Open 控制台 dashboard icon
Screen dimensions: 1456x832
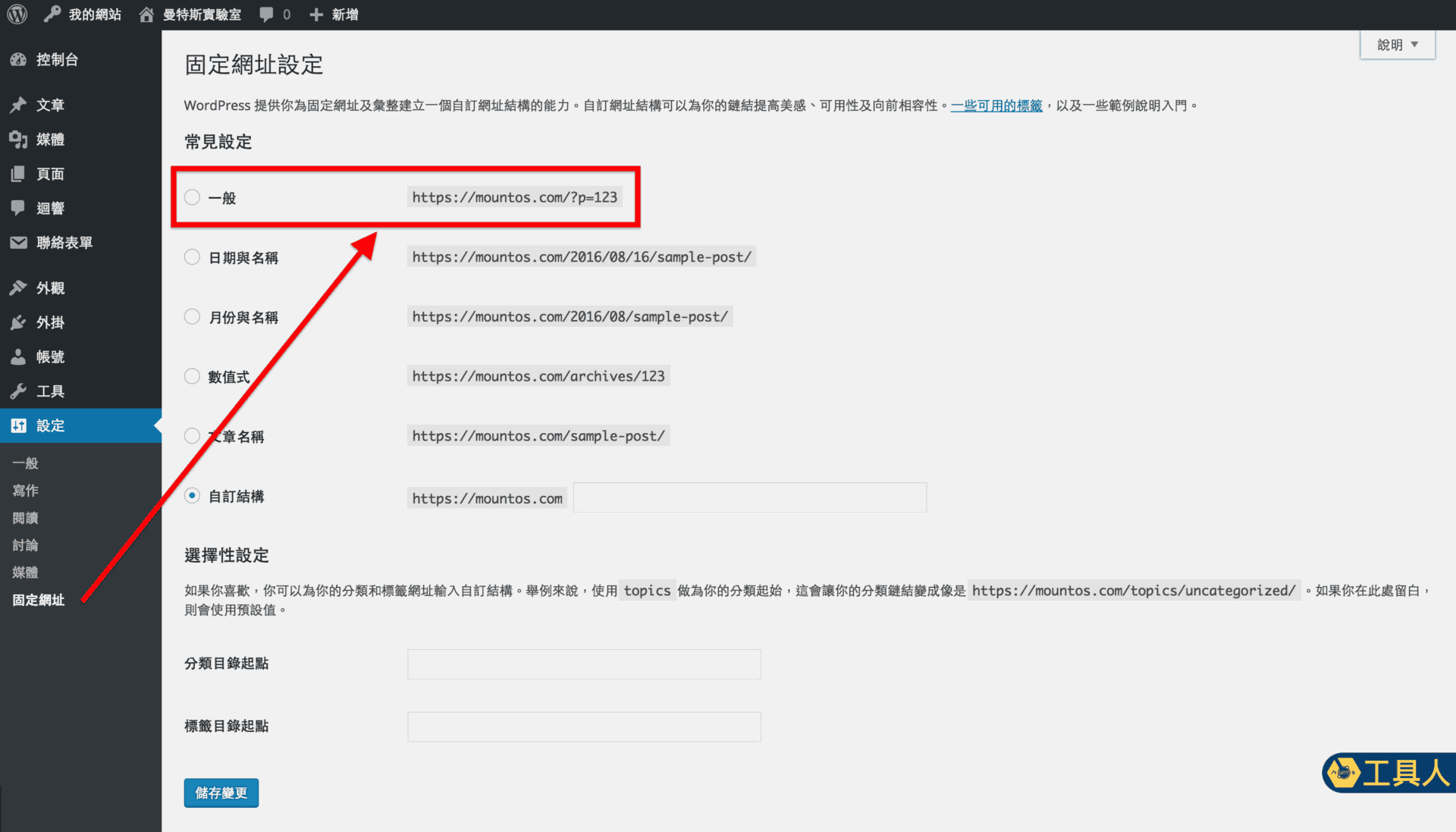click(x=18, y=60)
